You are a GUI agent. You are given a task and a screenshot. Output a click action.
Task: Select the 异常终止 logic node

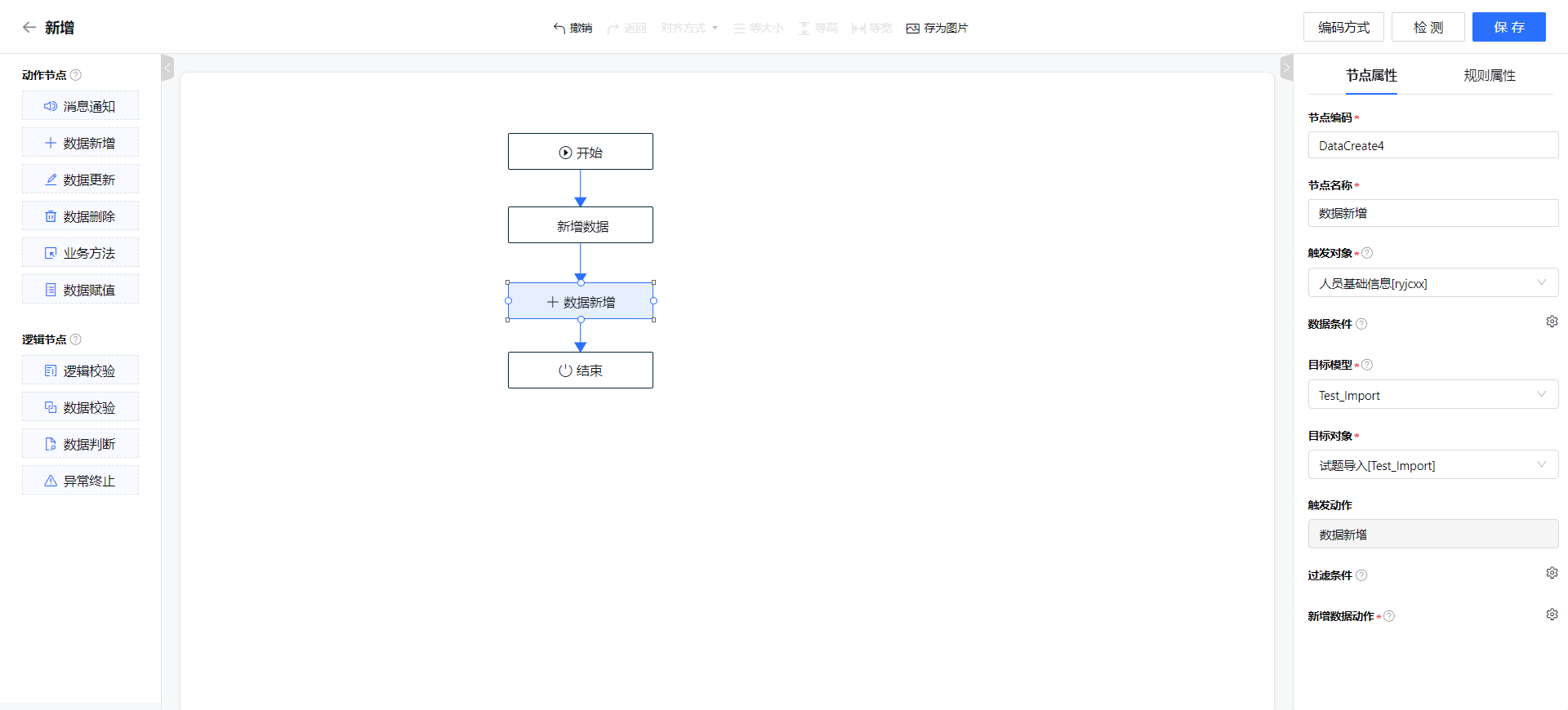[x=80, y=481]
